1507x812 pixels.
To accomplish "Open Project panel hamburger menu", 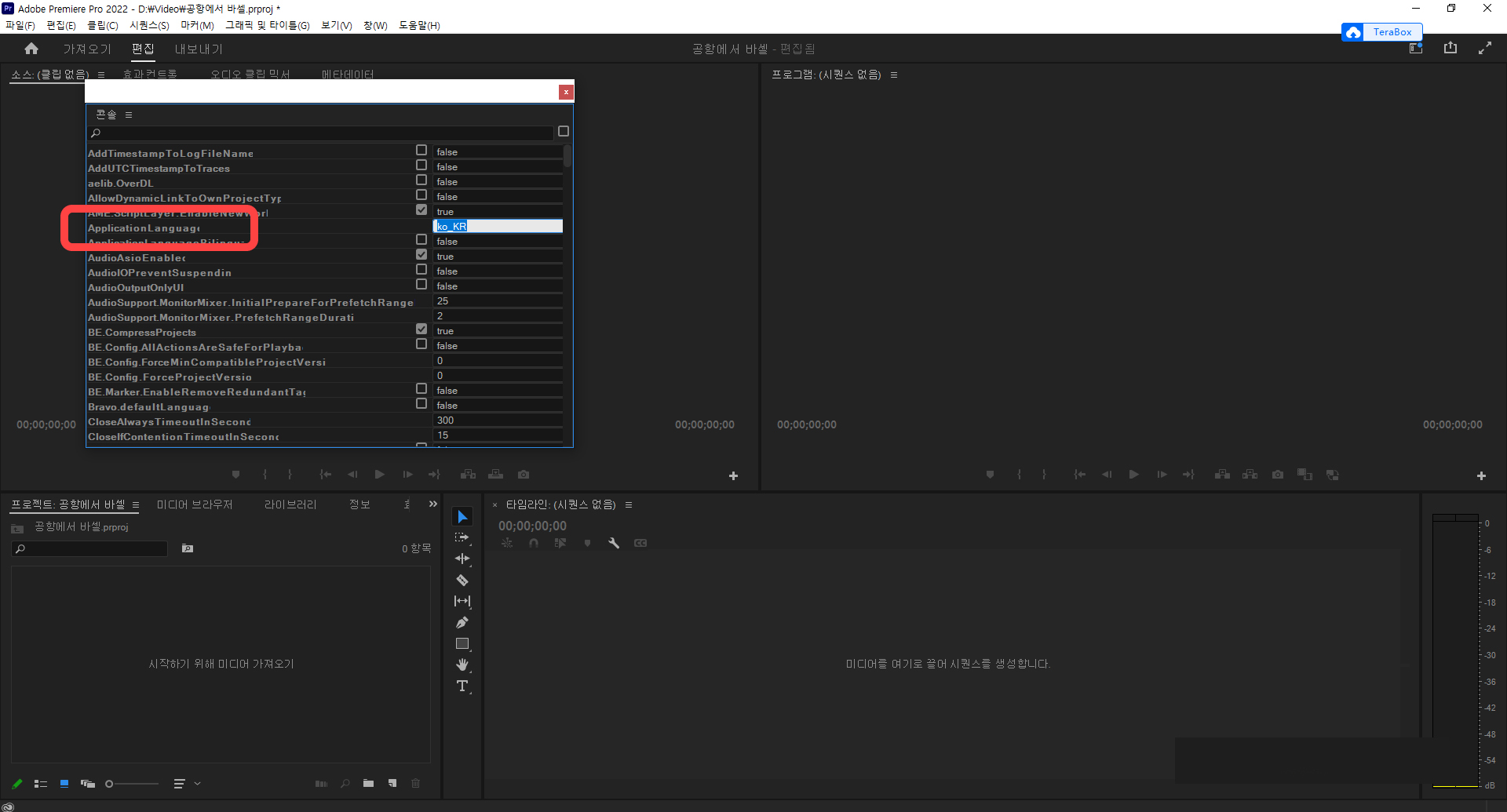I will tap(136, 504).
